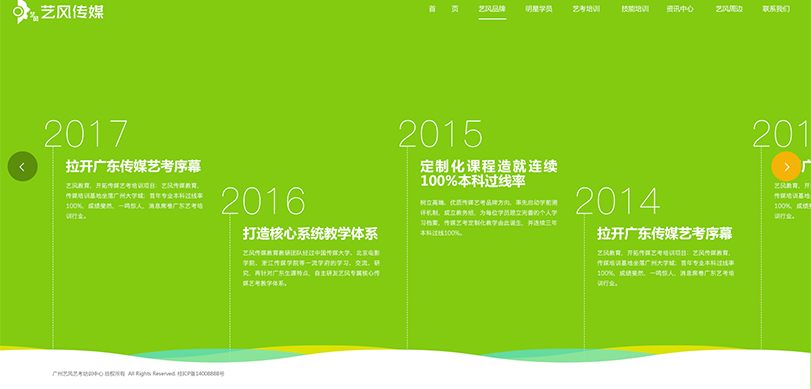The image size is (811, 389).
Task: Open the 明星学员 menu item
Action: pos(538,9)
